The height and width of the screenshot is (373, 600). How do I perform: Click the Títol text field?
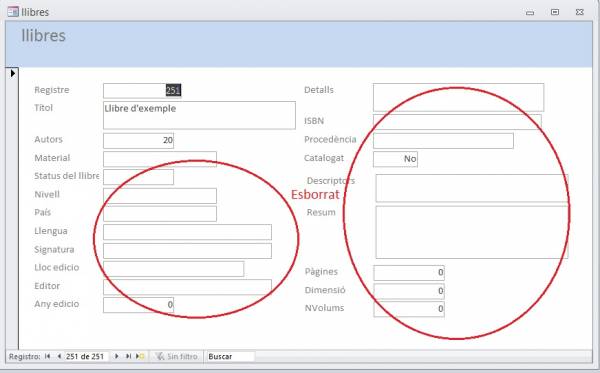point(199,115)
